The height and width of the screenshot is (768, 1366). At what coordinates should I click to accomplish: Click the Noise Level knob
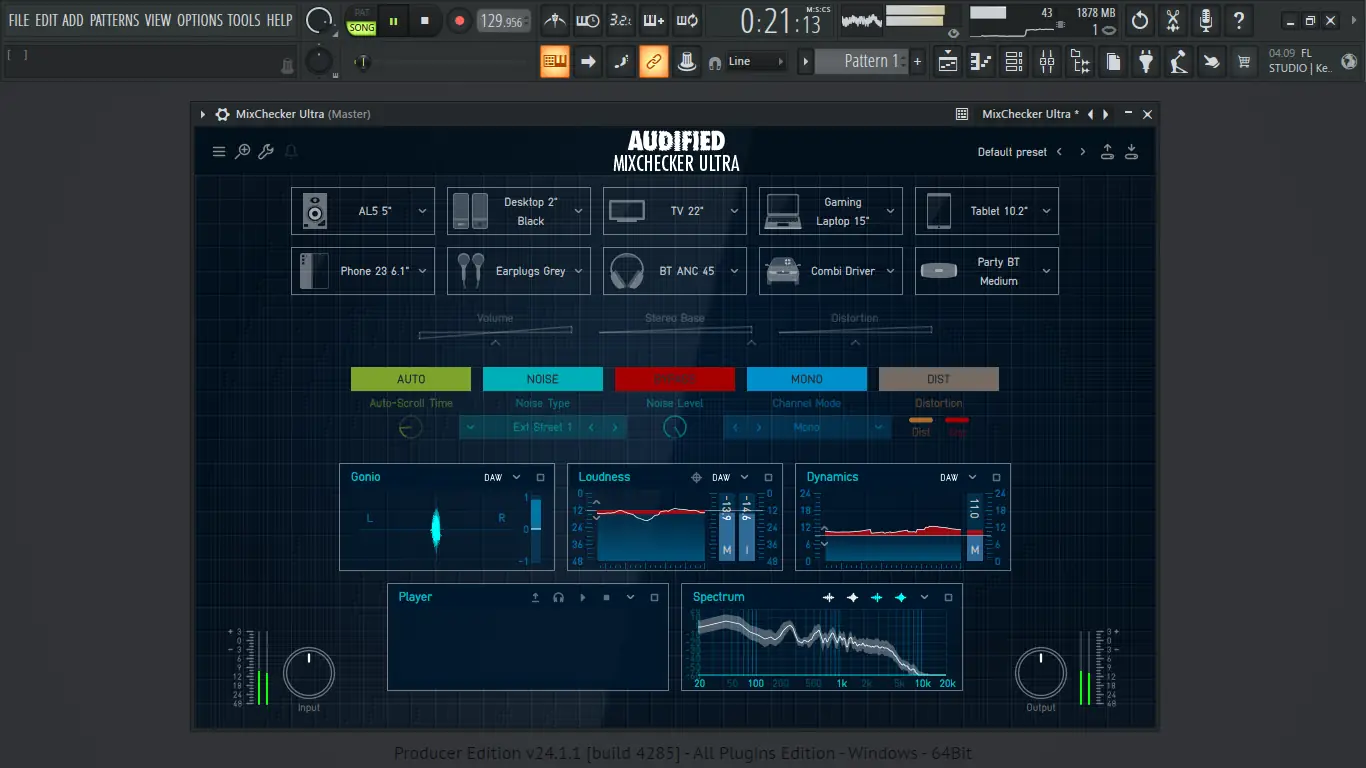[675, 427]
